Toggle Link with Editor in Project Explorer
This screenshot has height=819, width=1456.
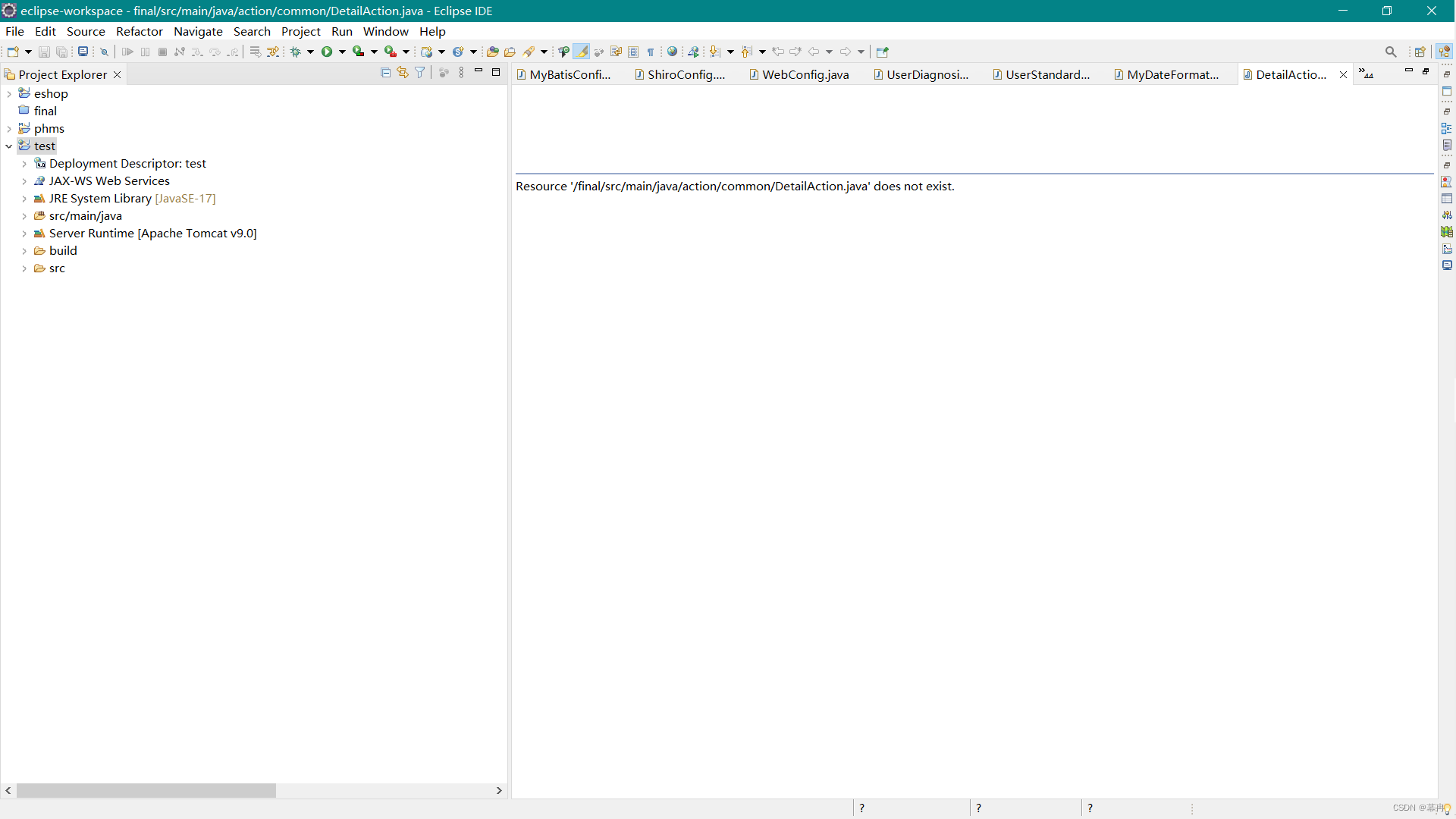403,73
